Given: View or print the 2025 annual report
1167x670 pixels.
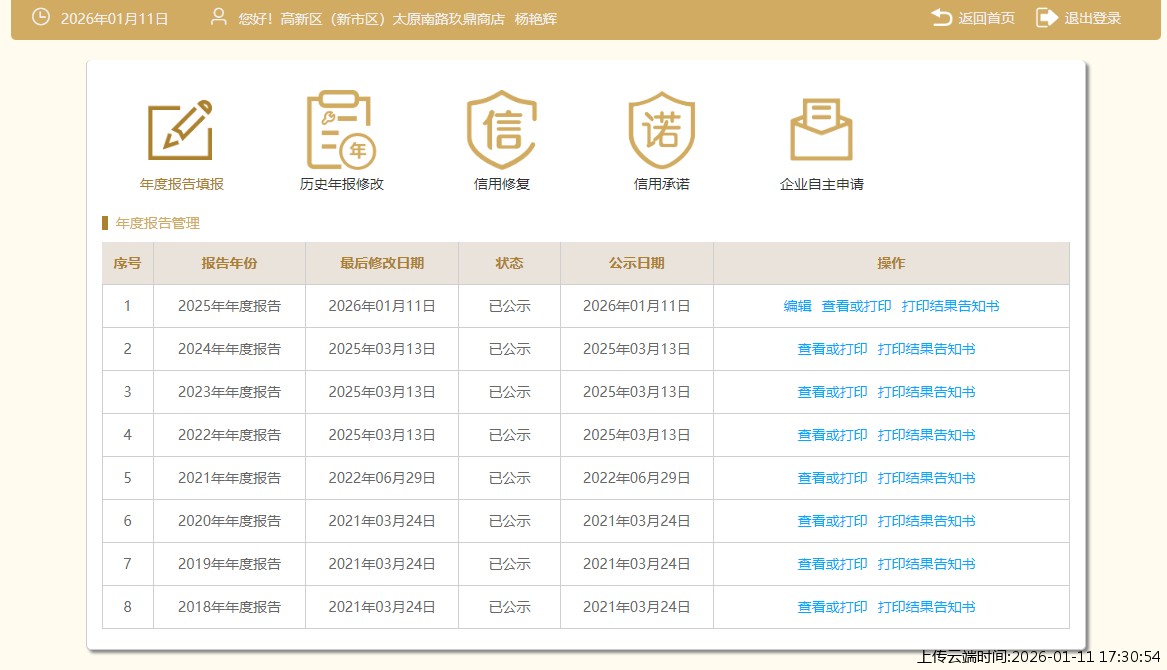Looking at the screenshot, I should click(x=856, y=306).
